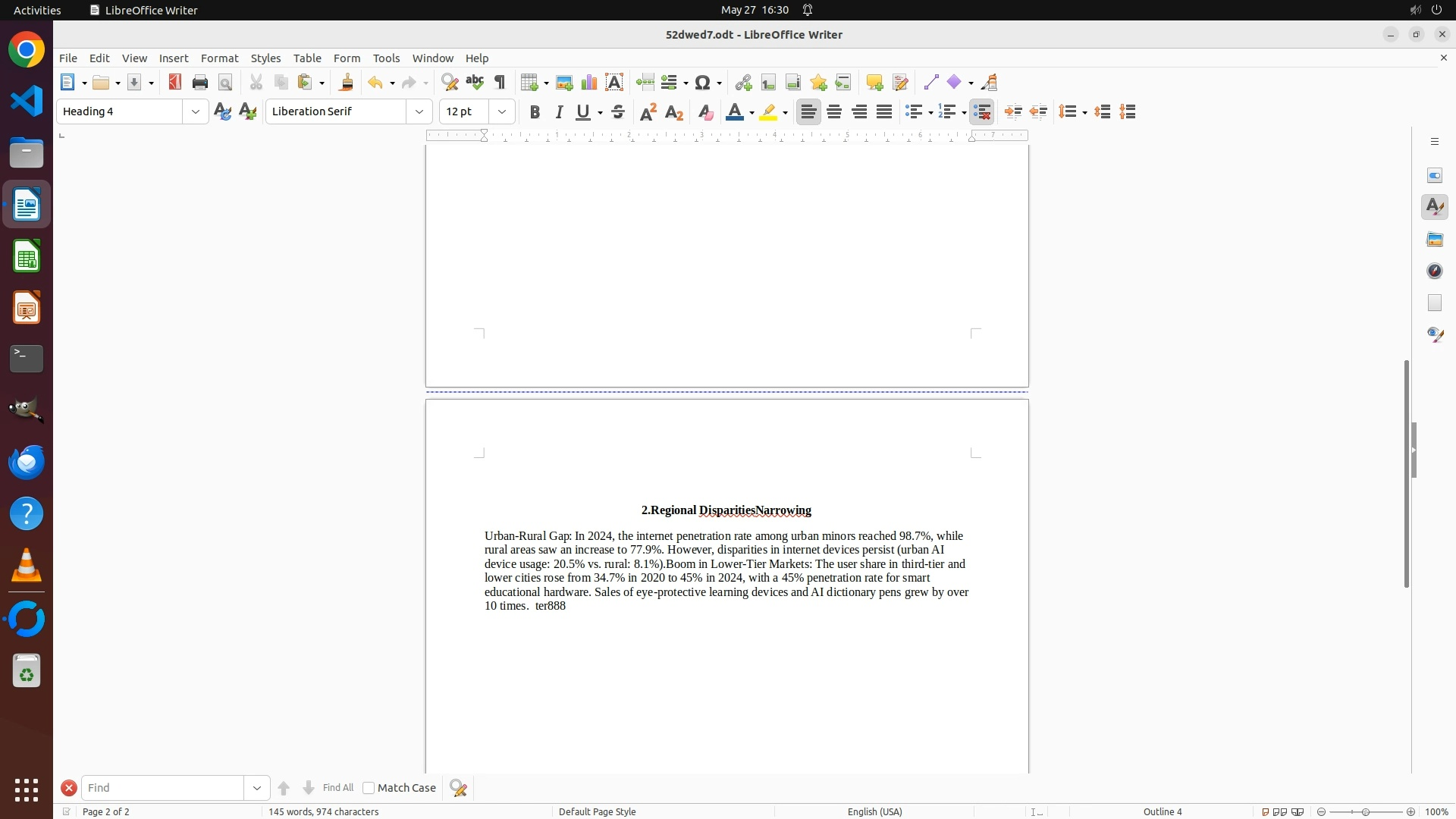Click into the Find input field
This screenshot has width=1456, height=819.
[163, 788]
